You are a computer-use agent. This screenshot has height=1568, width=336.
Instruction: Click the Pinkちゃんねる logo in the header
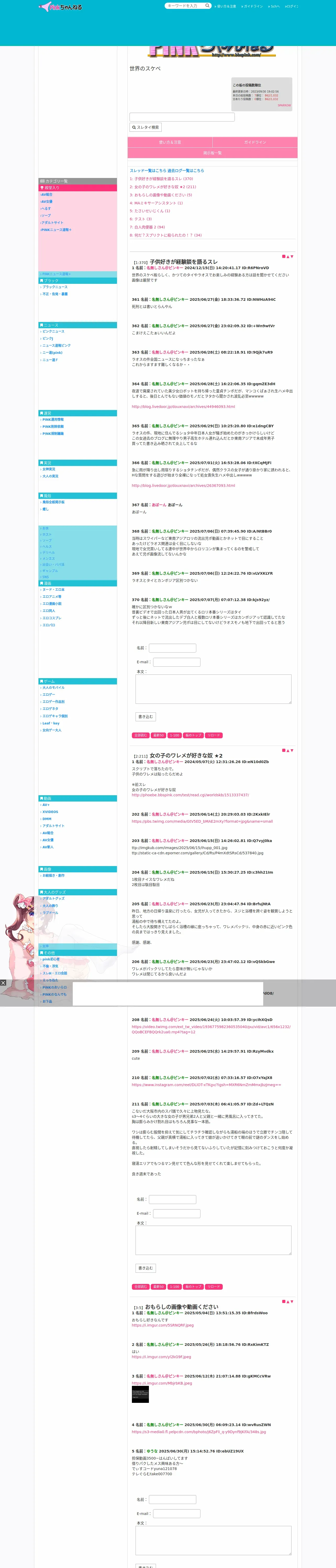click(x=60, y=7)
